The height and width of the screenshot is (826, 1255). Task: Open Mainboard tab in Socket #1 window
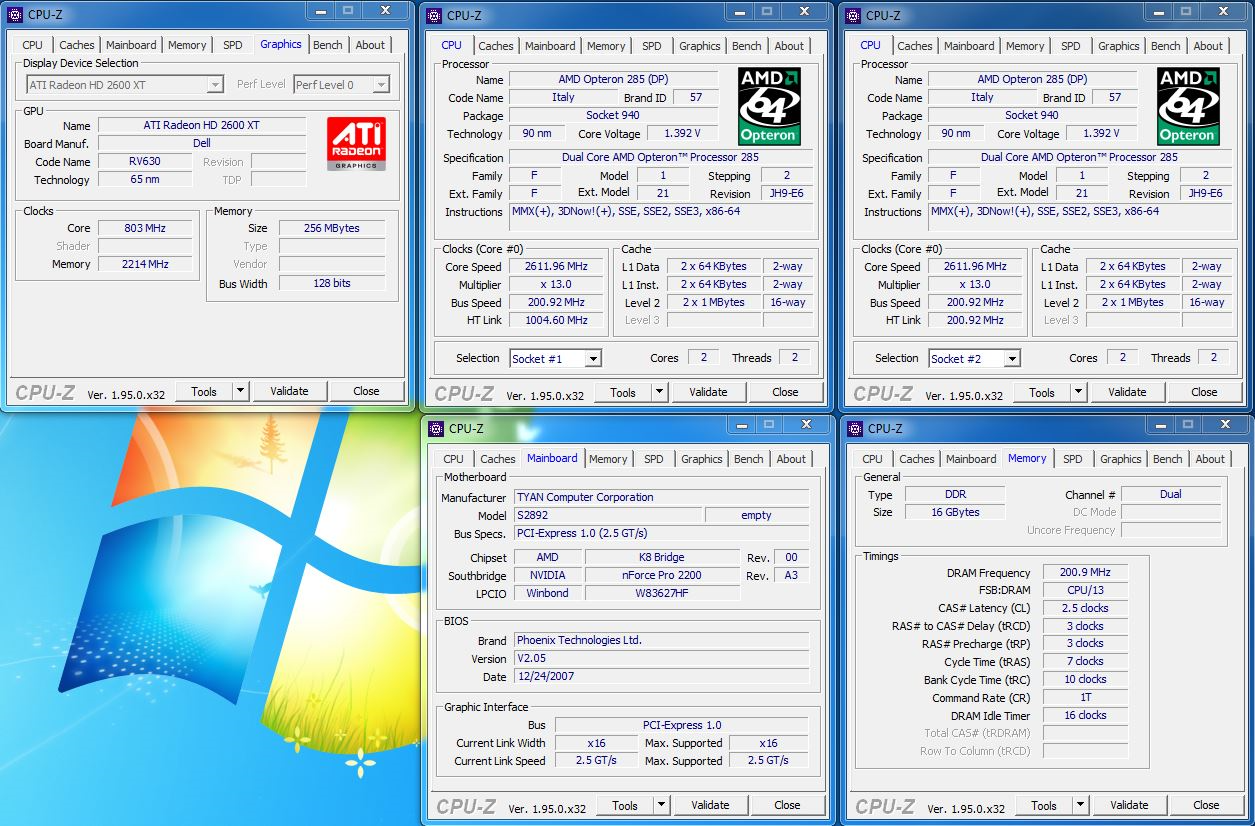550,46
